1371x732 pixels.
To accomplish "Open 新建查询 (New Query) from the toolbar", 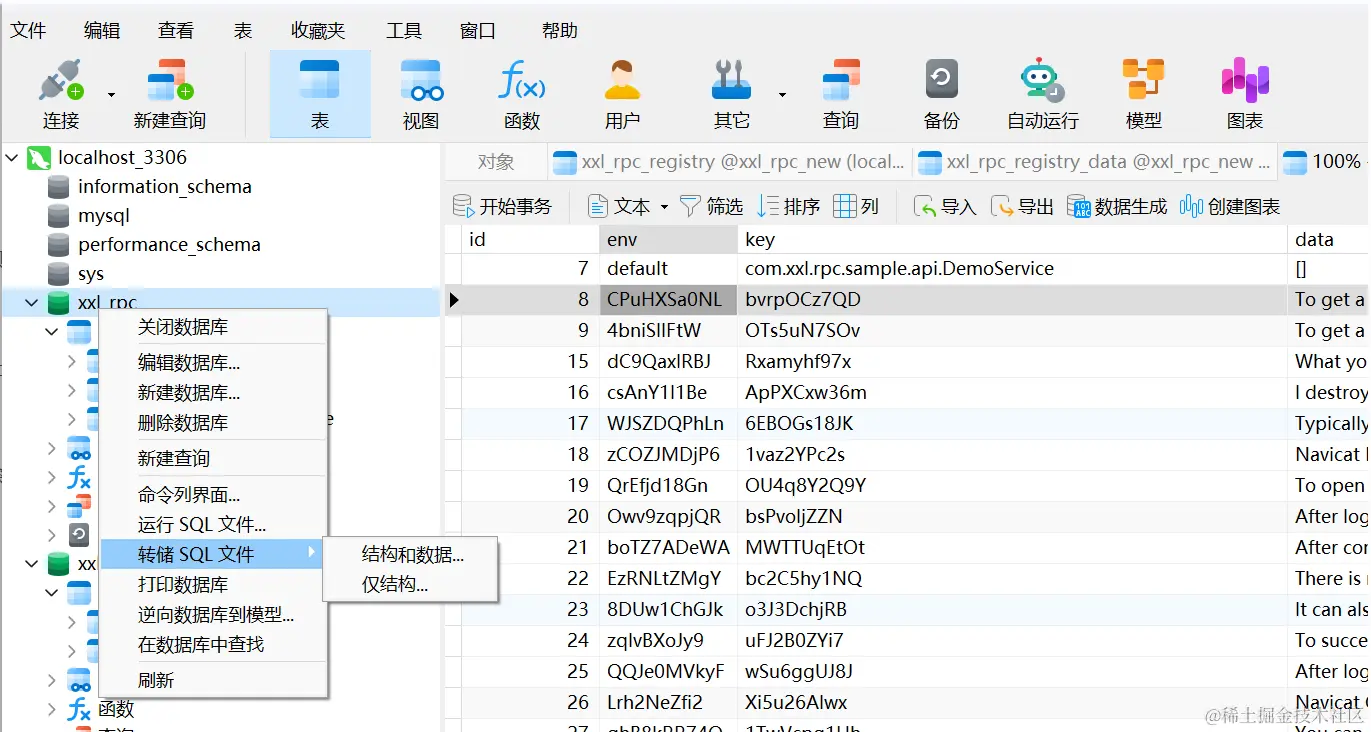I will coord(169,93).
